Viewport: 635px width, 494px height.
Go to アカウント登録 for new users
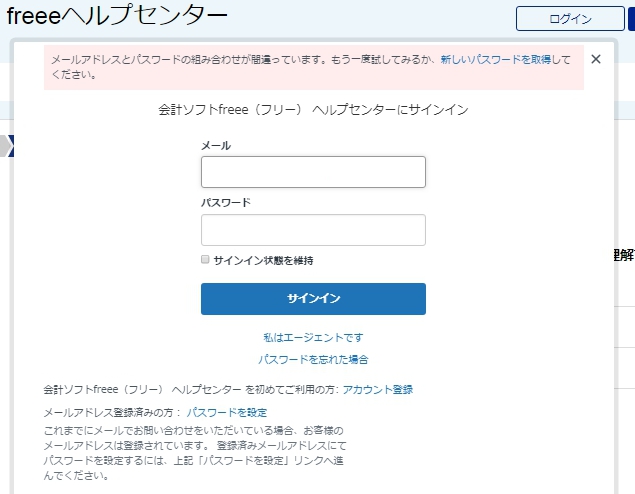tap(377, 389)
